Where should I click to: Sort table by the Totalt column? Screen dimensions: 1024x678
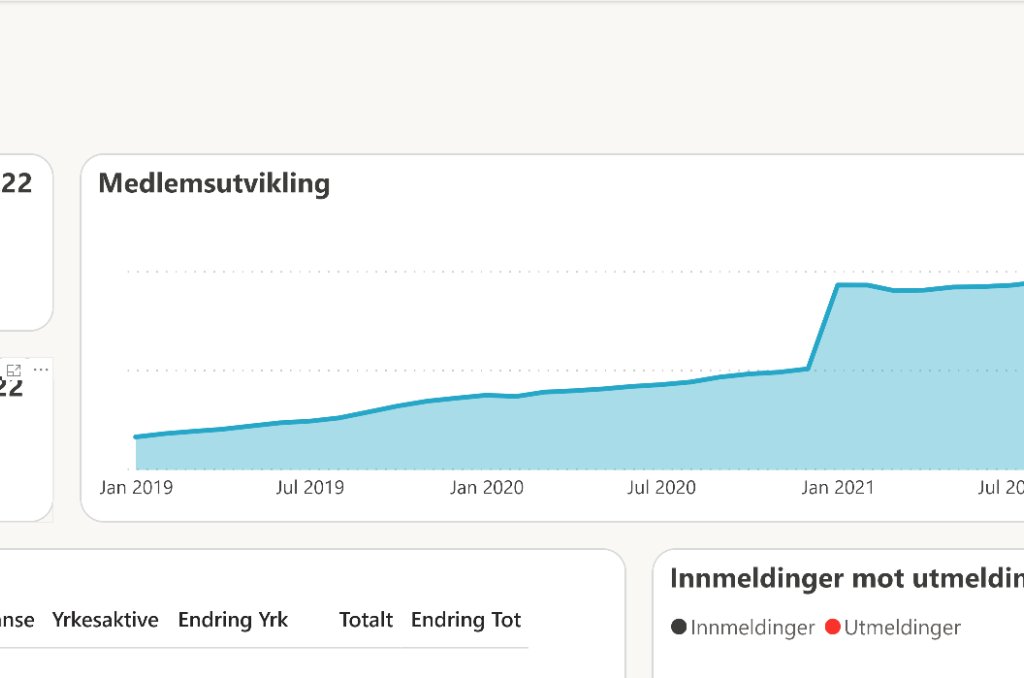tap(365, 620)
